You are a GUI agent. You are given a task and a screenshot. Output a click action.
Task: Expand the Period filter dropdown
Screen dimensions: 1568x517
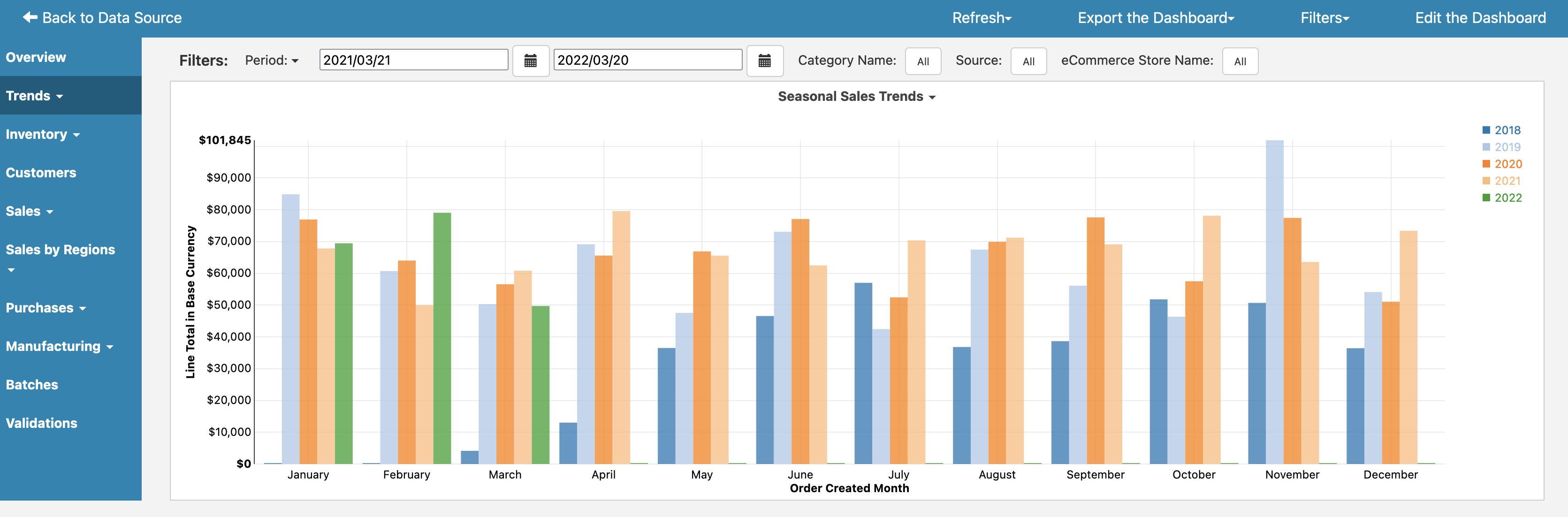click(272, 61)
